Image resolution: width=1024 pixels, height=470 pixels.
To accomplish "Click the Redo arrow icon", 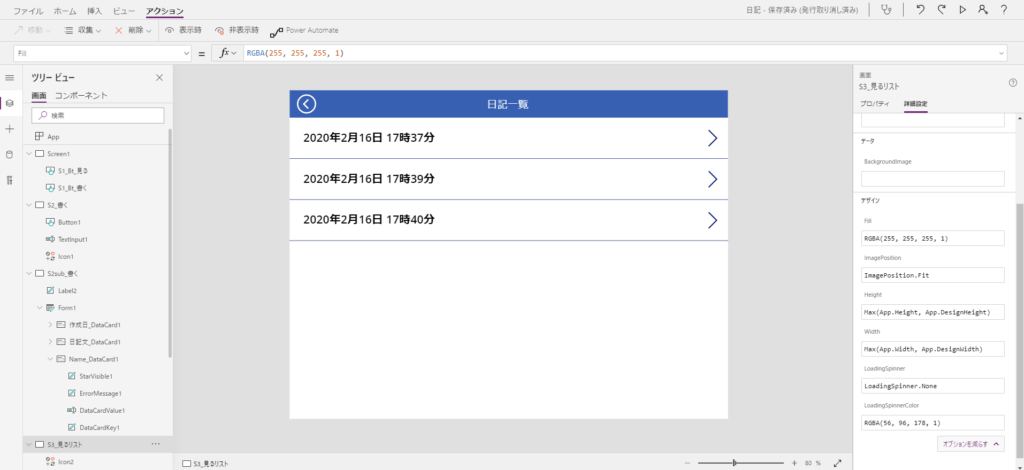I will 941,10.
